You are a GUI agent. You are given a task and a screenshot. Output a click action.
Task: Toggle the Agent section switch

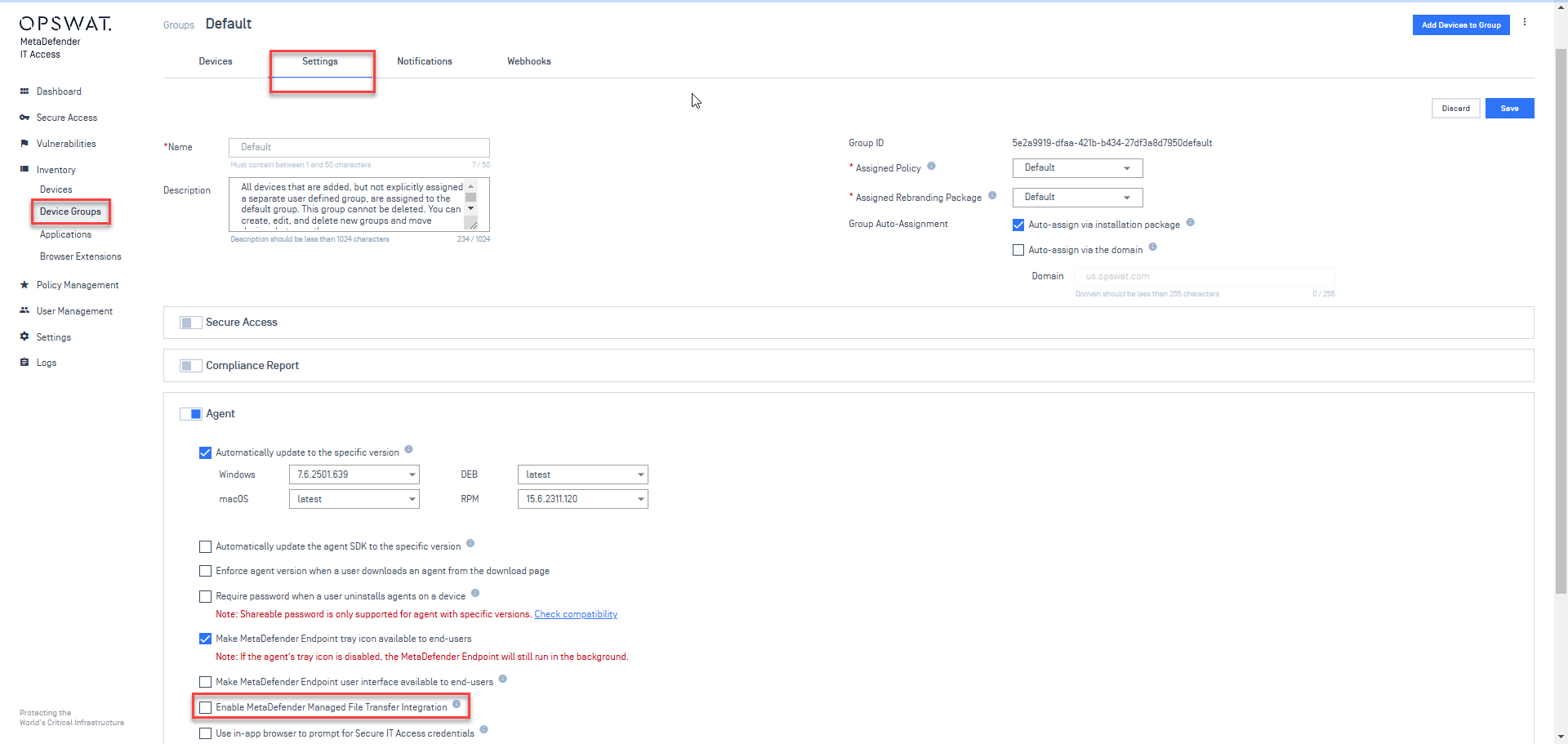pyautogui.click(x=190, y=414)
